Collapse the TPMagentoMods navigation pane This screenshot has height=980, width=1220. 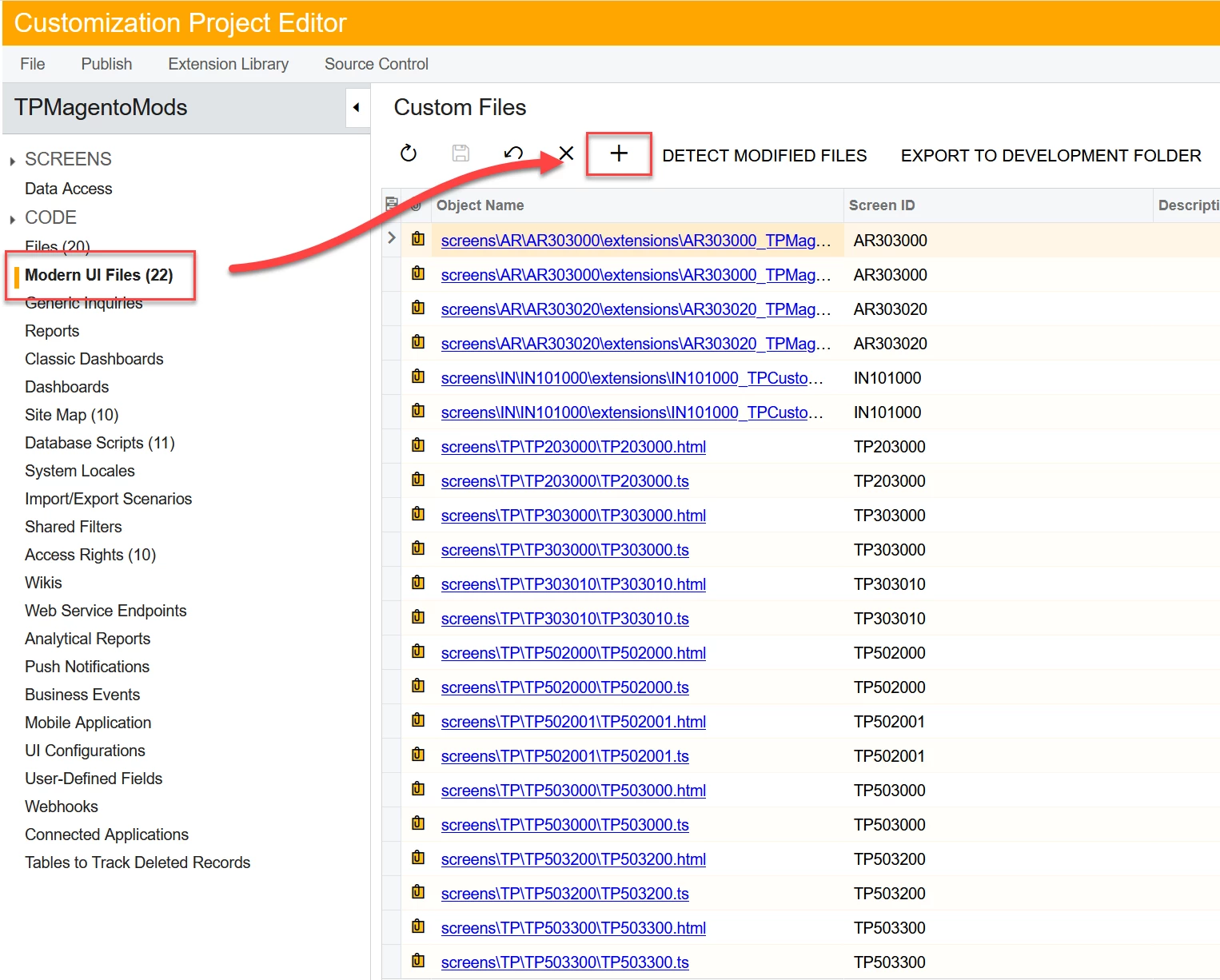tap(357, 108)
